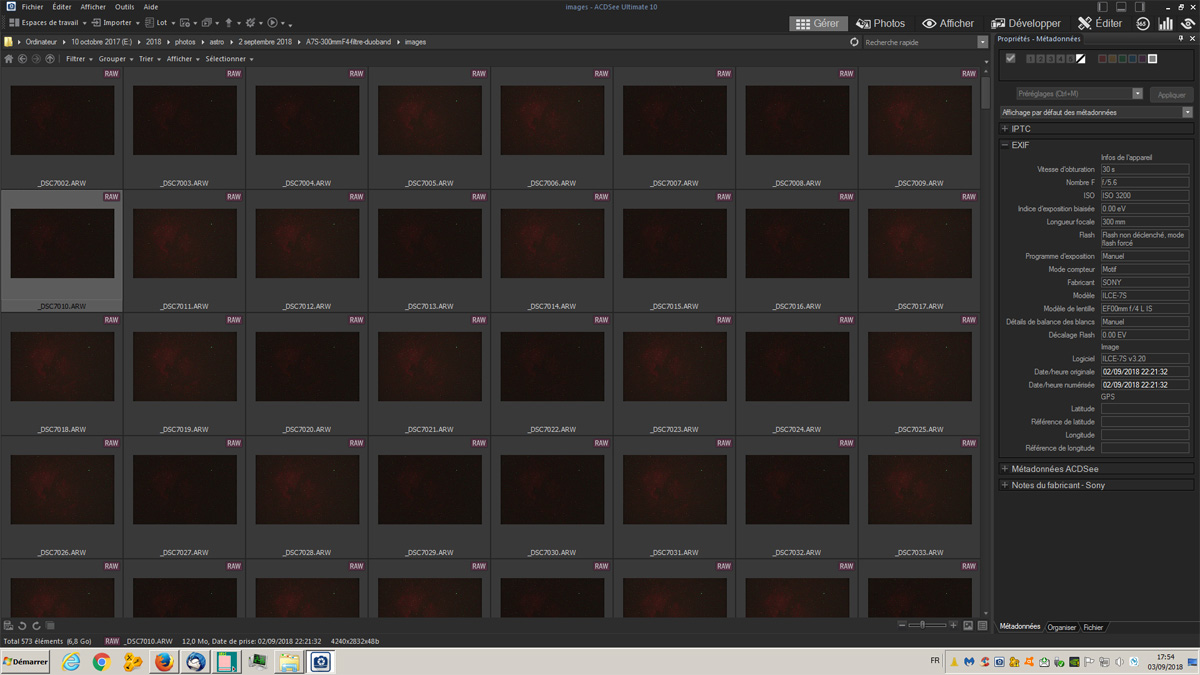Click the rotate left icon at bottom

pos(22,626)
